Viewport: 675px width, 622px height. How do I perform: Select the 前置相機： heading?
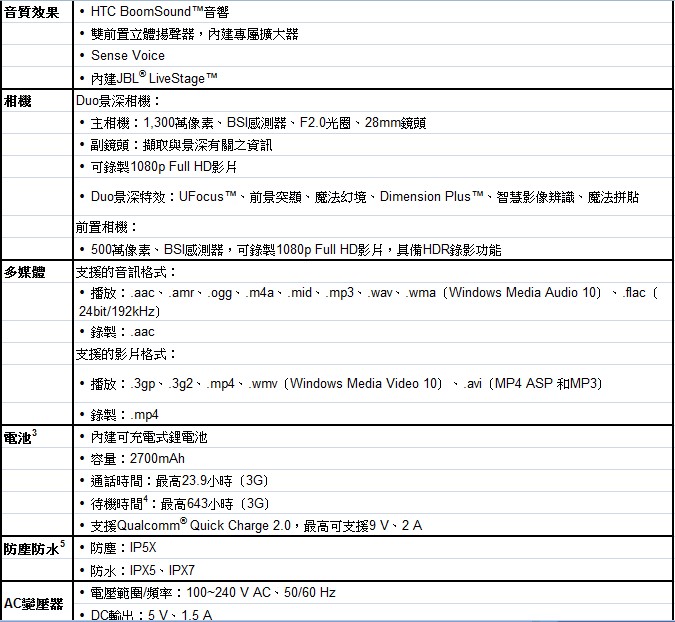point(106,227)
